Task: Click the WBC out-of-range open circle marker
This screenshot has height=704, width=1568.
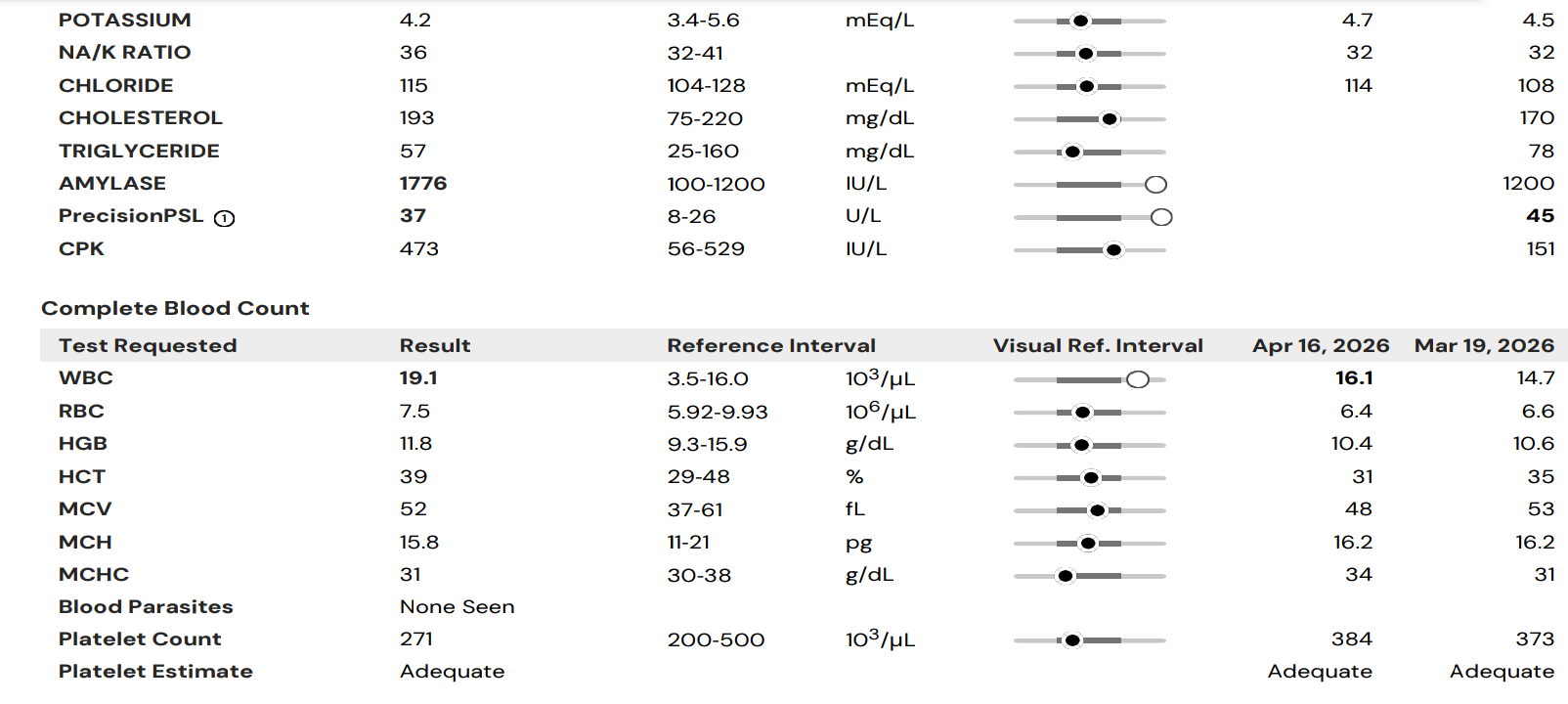Action: pos(1138,379)
